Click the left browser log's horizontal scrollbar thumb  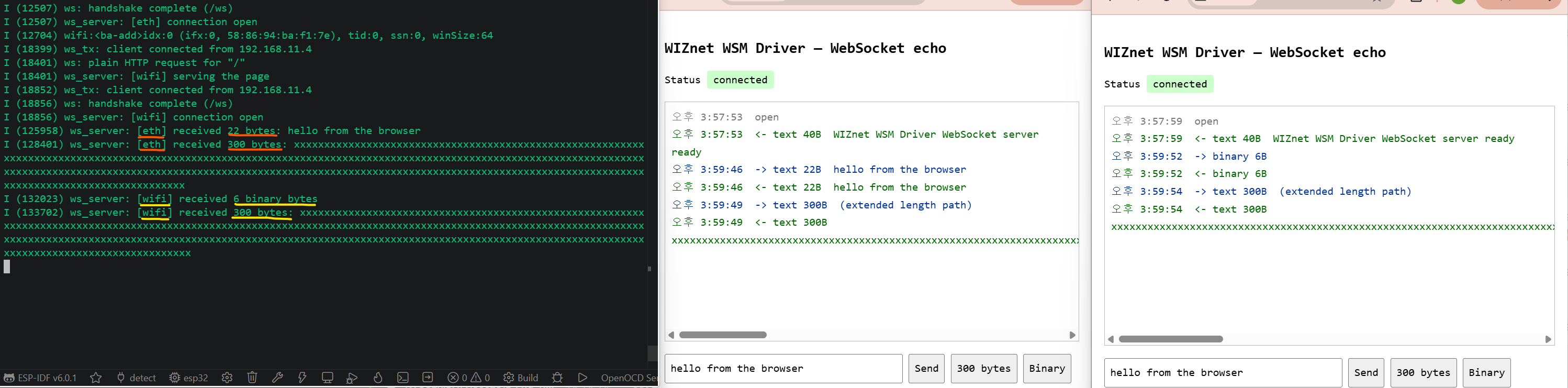[x=723, y=335]
